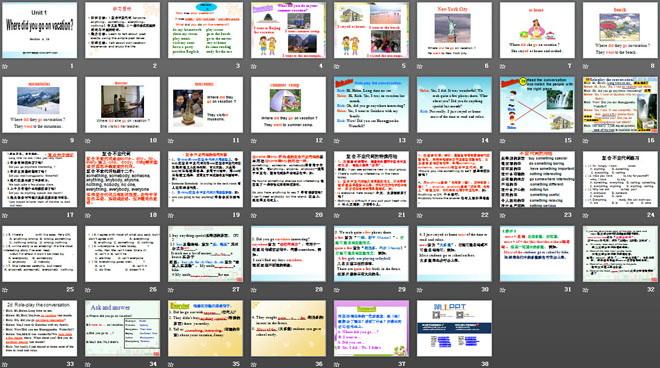Select slide 15 match people thumbnail
Image resolution: width=660 pixels, height=368 pixels.
tap(537, 105)
